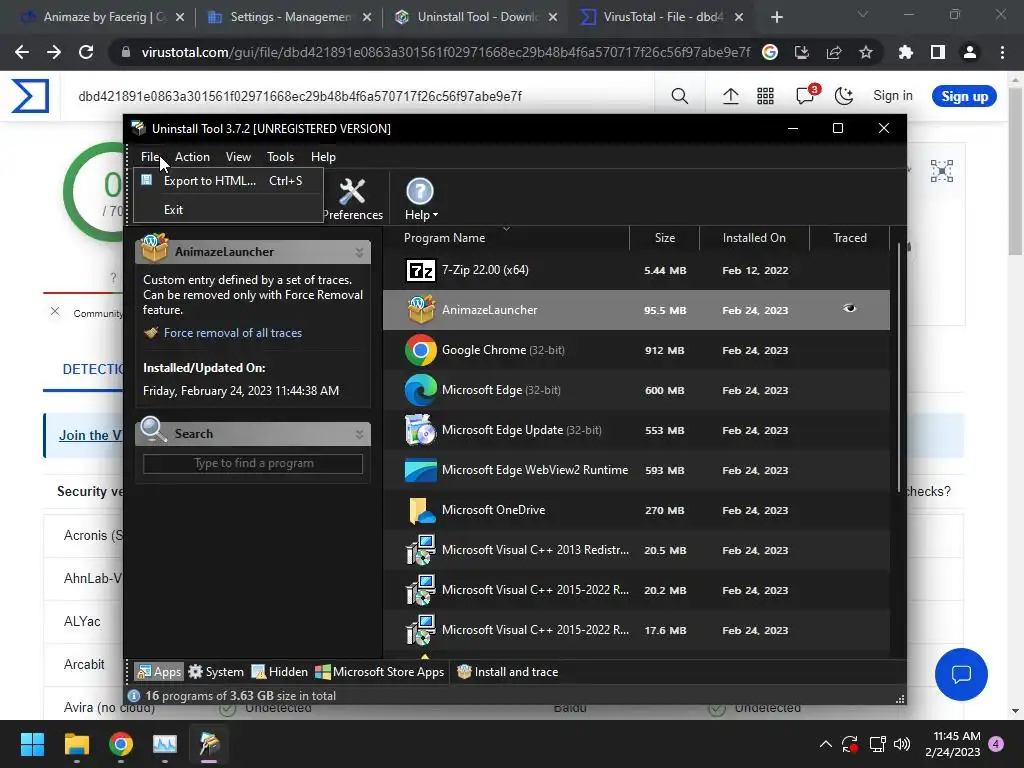Click VirusTotal search magnifier icon
1024x768 pixels.
tap(680, 97)
